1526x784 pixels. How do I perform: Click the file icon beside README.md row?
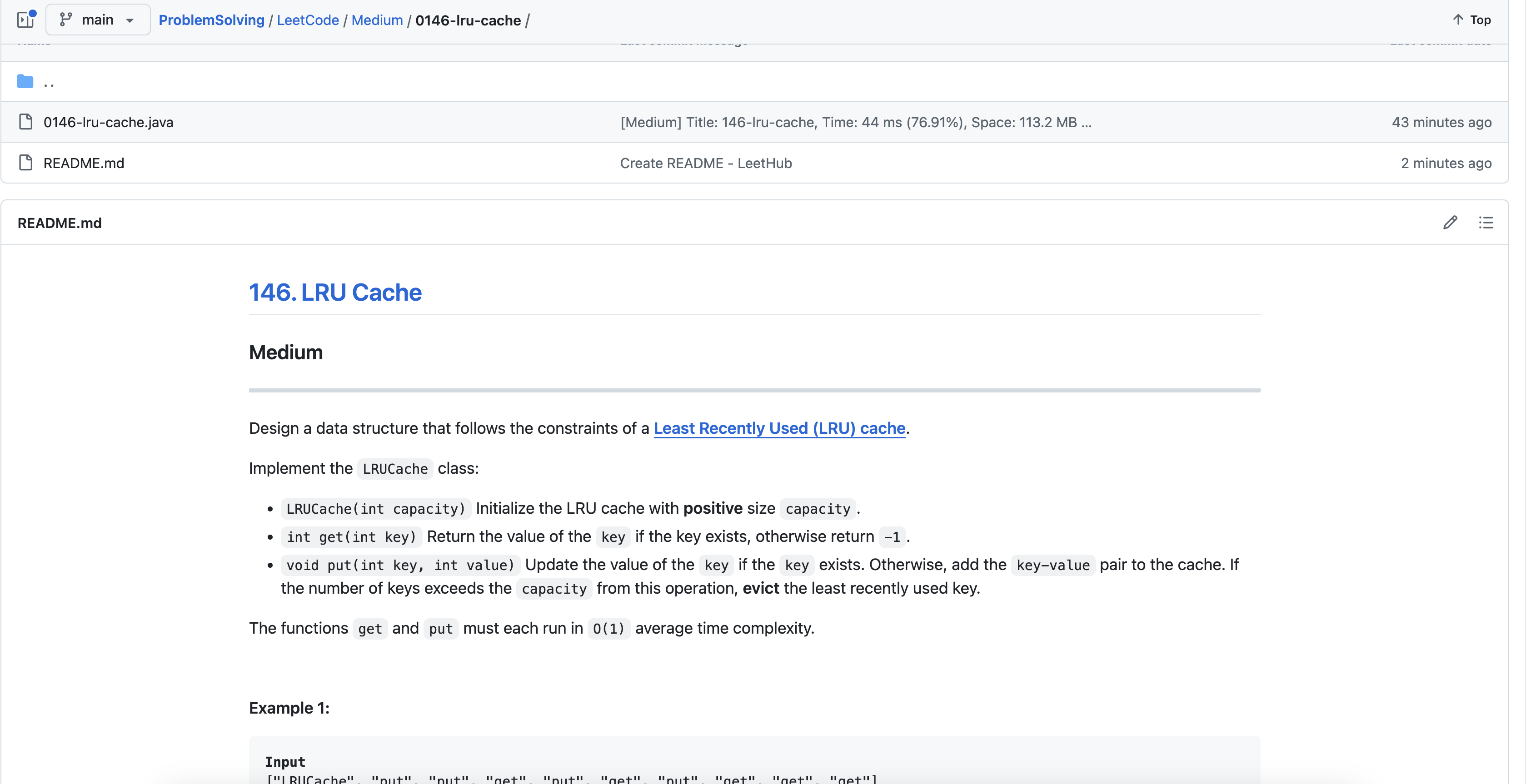pos(25,163)
